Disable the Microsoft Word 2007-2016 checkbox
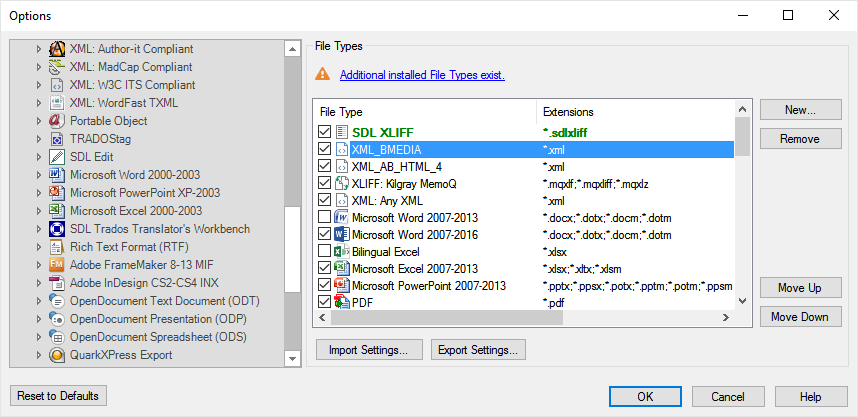Image resolution: width=858 pixels, height=417 pixels. 324,235
